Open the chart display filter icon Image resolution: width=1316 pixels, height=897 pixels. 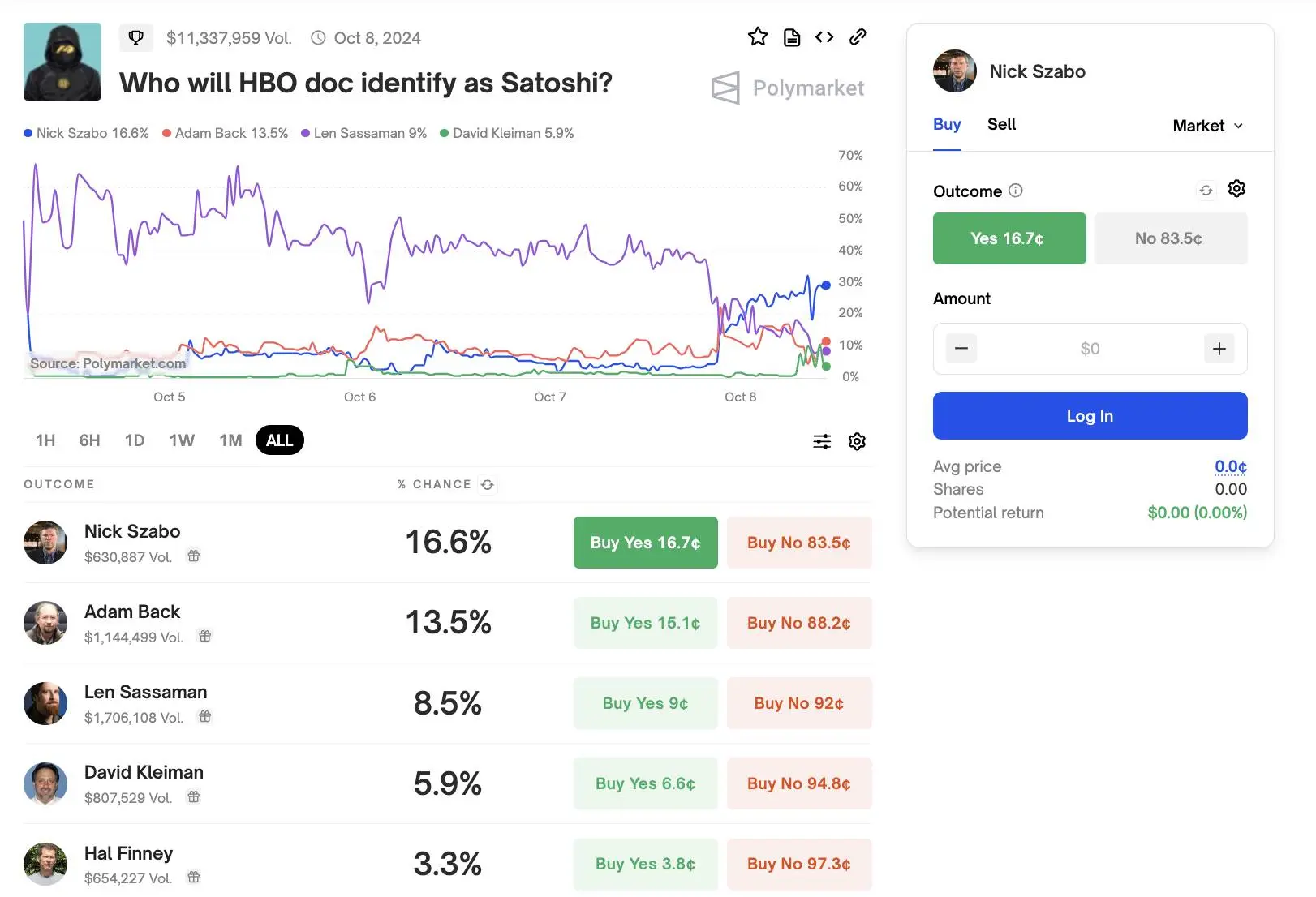[x=821, y=441]
